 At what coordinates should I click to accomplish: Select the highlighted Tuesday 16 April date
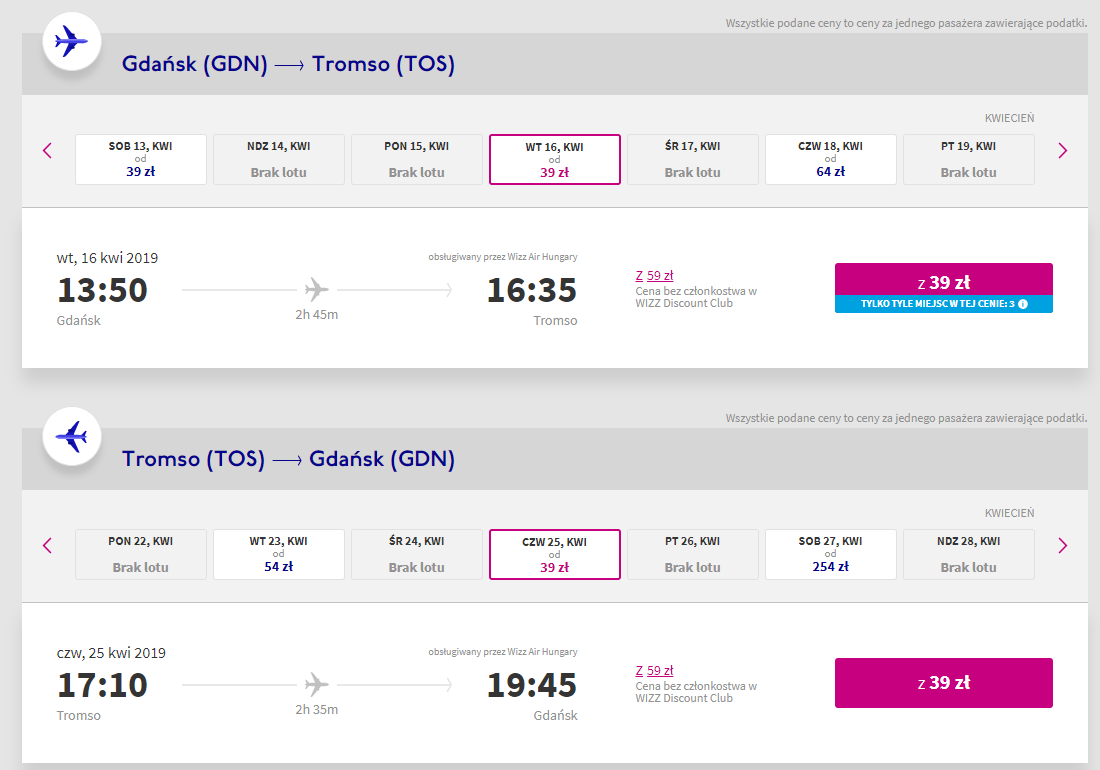pos(555,159)
